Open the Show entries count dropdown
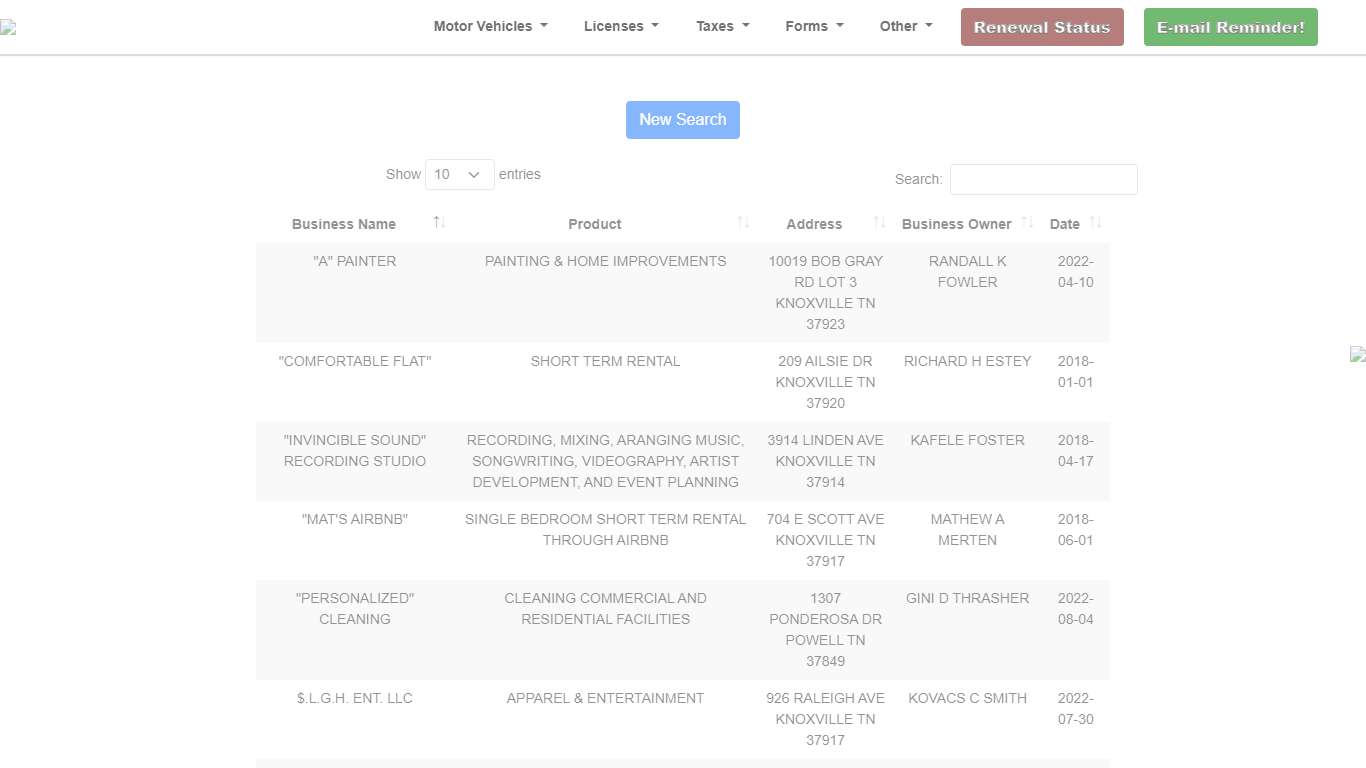1366x768 pixels. (x=459, y=174)
